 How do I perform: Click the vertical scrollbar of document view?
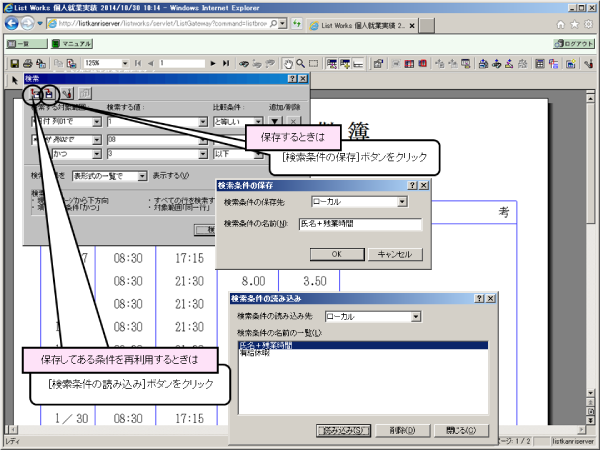590,245
